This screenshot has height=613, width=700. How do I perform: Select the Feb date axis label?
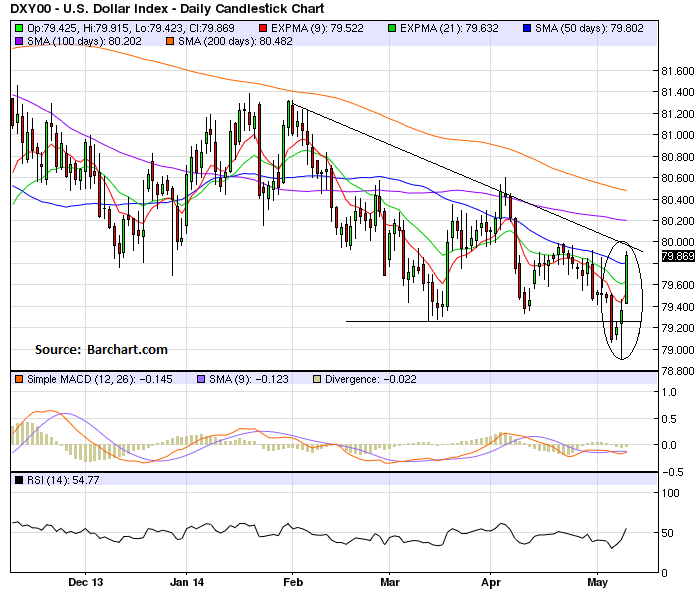[x=293, y=582]
